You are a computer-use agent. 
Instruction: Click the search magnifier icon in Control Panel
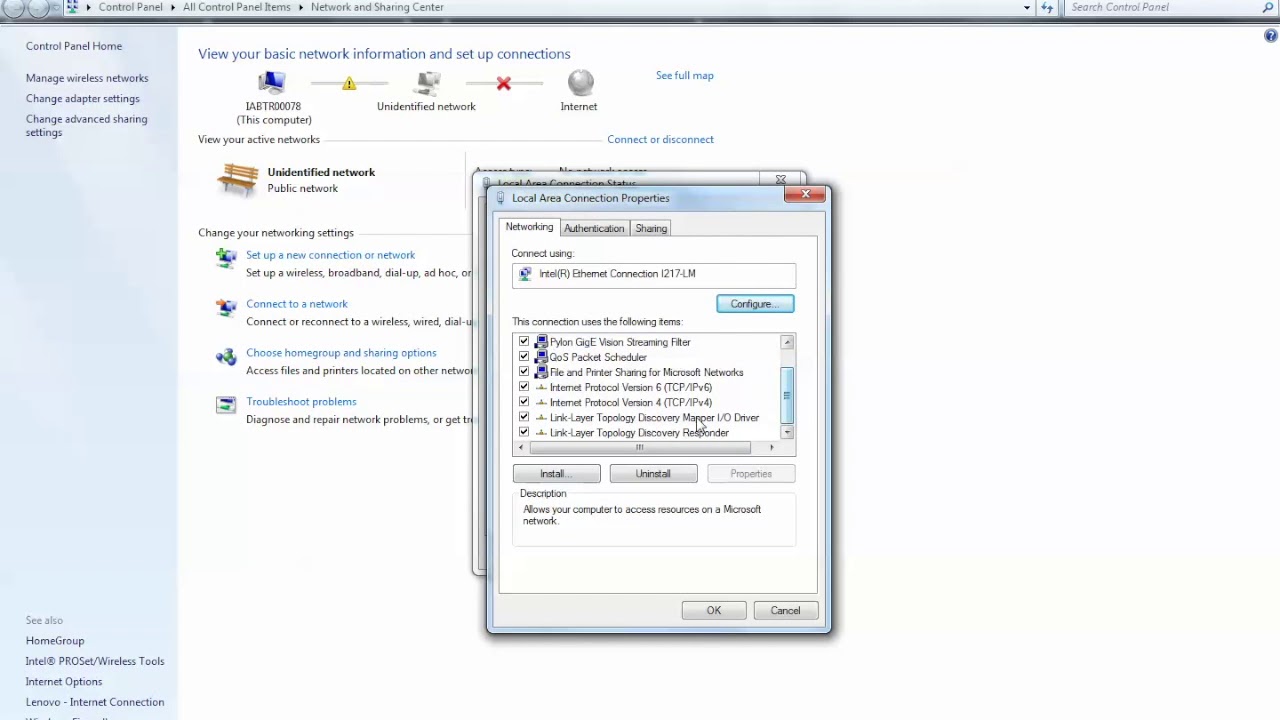pos(1268,7)
